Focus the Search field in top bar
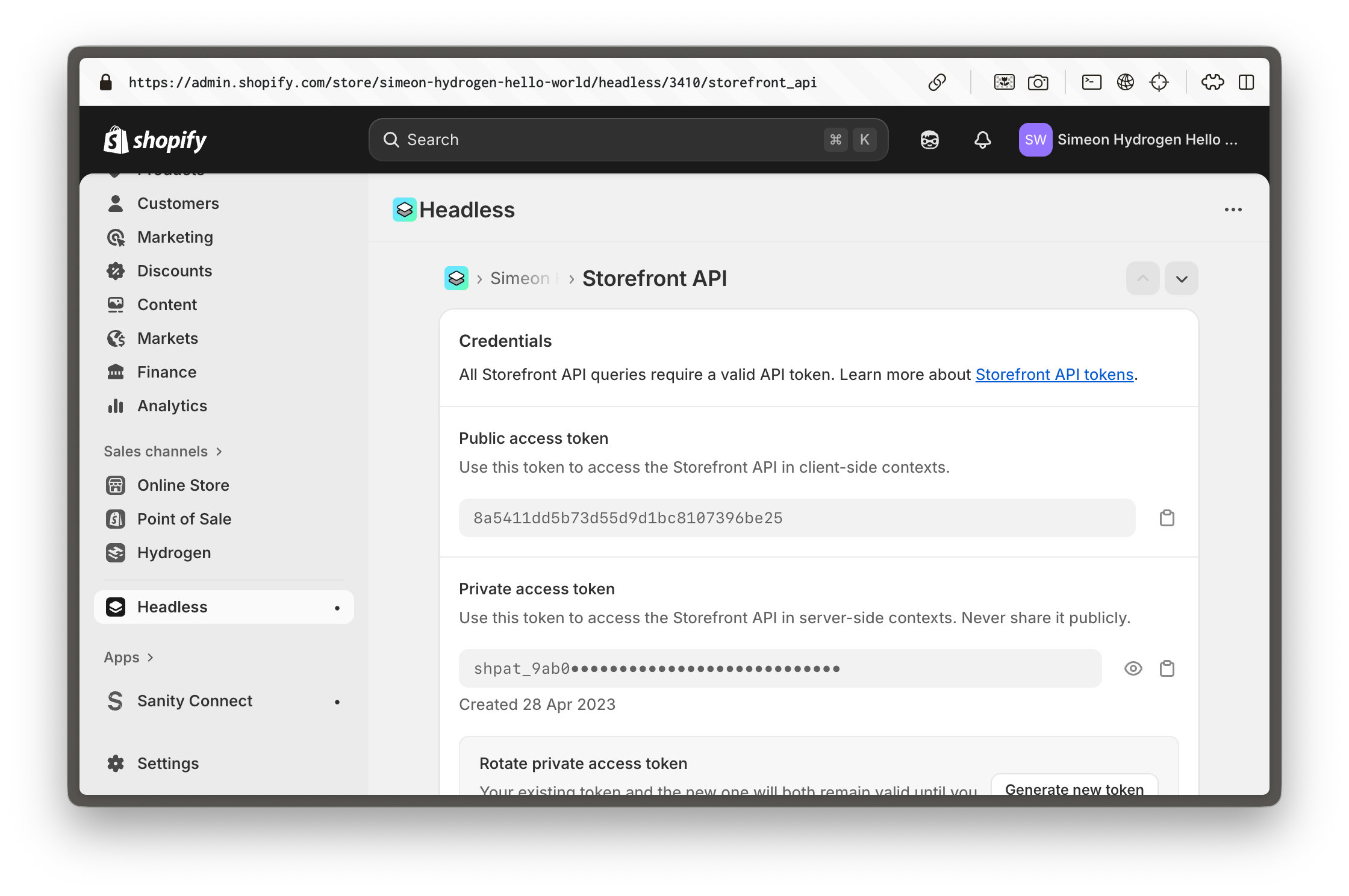This screenshot has height=896, width=1349. coord(629,140)
